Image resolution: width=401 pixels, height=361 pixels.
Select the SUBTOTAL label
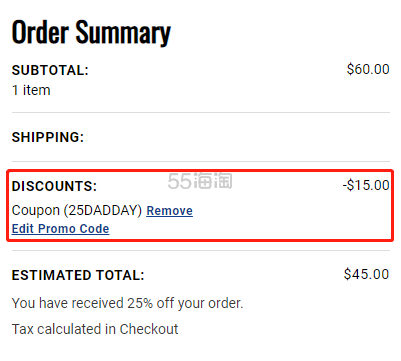[x=50, y=70]
